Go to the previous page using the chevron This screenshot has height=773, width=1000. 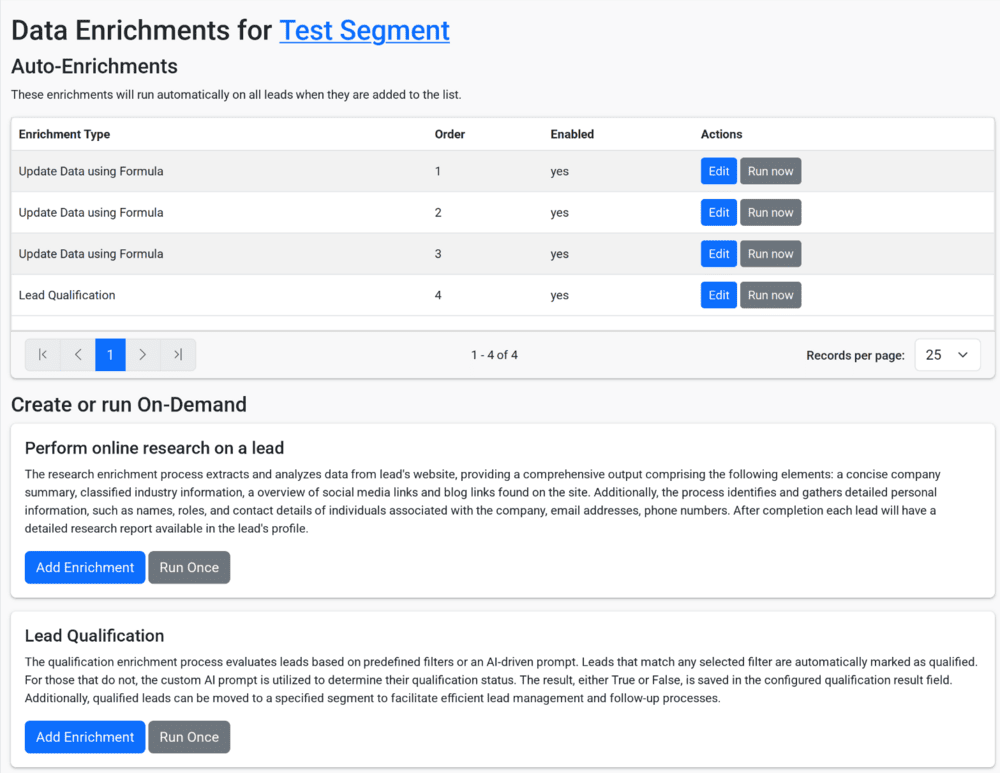(76, 354)
